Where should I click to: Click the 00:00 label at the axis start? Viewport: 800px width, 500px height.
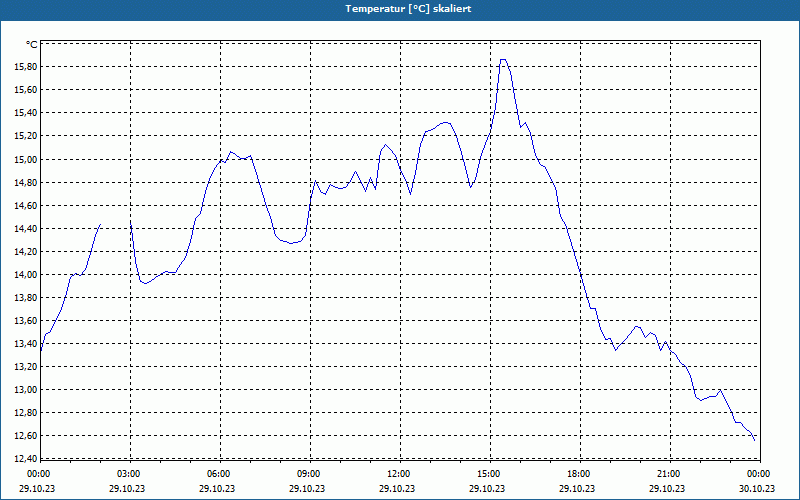[39, 474]
